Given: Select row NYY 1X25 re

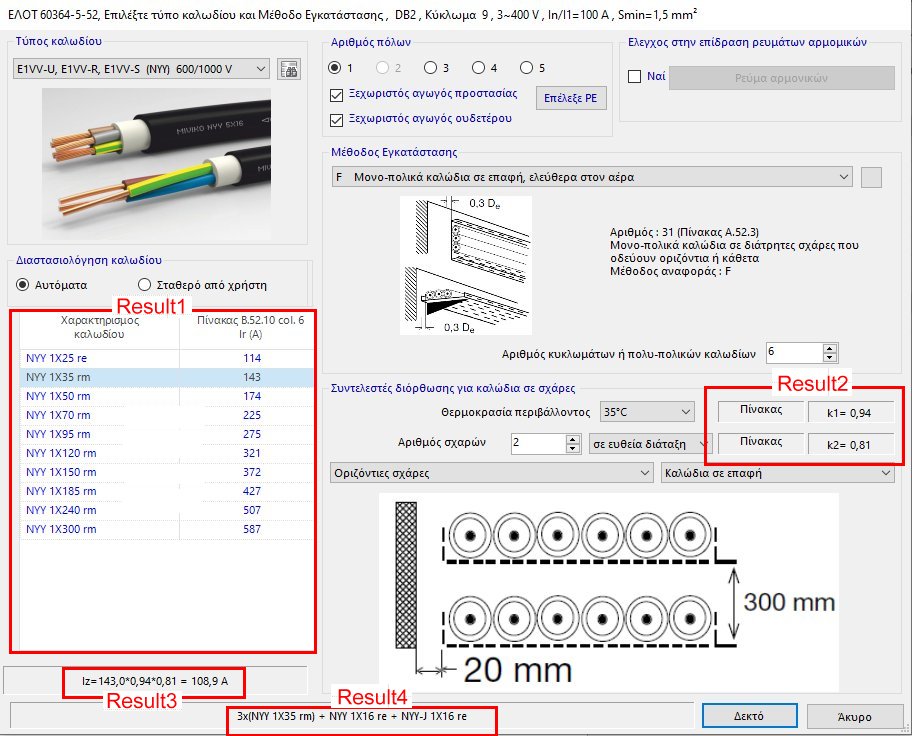Looking at the screenshot, I should pyautogui.click(x=166, y=358).
